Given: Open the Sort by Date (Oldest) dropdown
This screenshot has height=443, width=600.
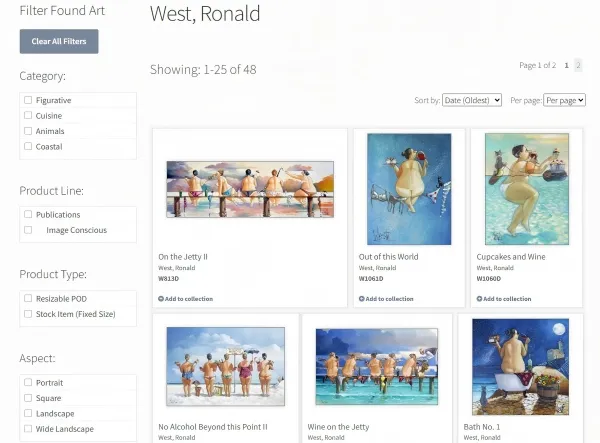Looking at the screenshot, I should (471, 100).
